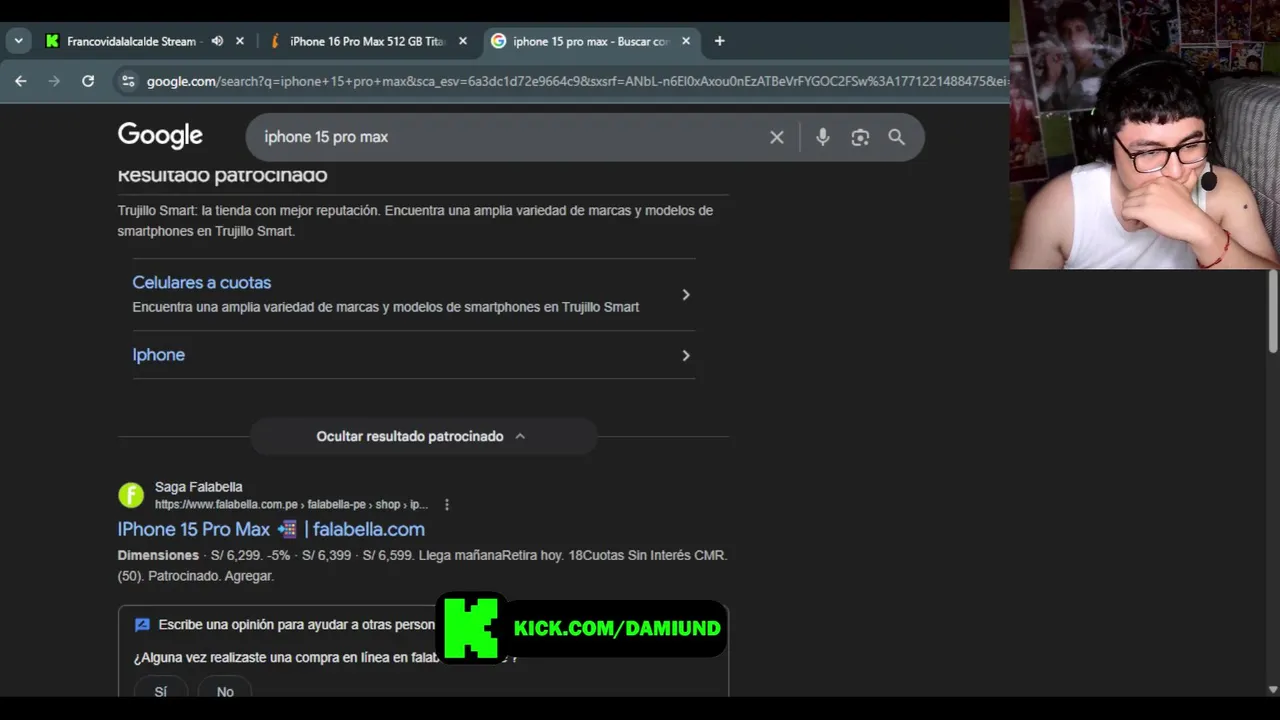Reload the current page

88,81
